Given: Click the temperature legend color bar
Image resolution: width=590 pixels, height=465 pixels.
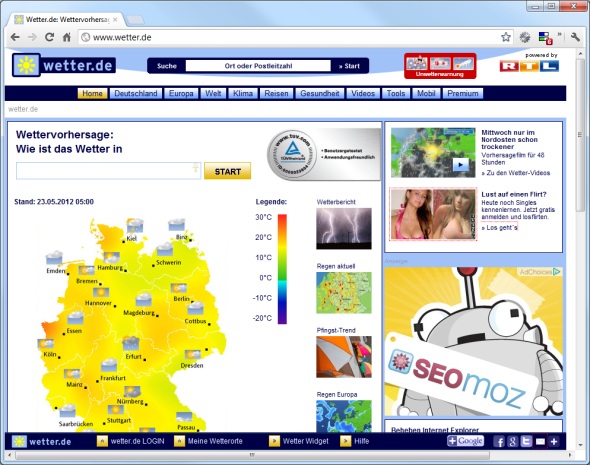Looking at the screenshot, I should 282,269.
